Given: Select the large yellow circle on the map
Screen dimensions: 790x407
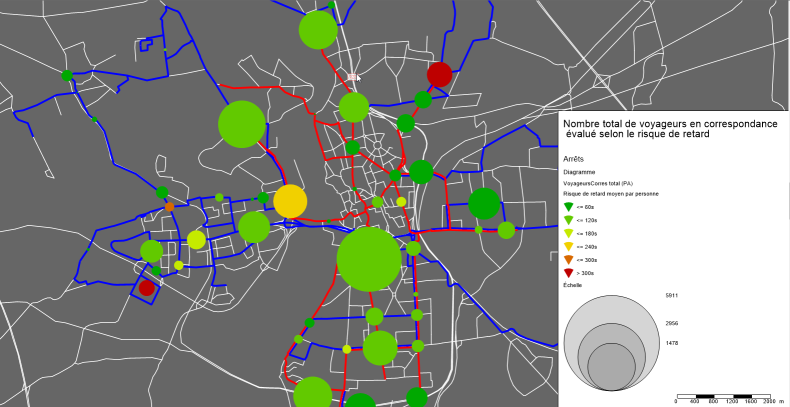Looking at the screenshot, I should point(290,201).
